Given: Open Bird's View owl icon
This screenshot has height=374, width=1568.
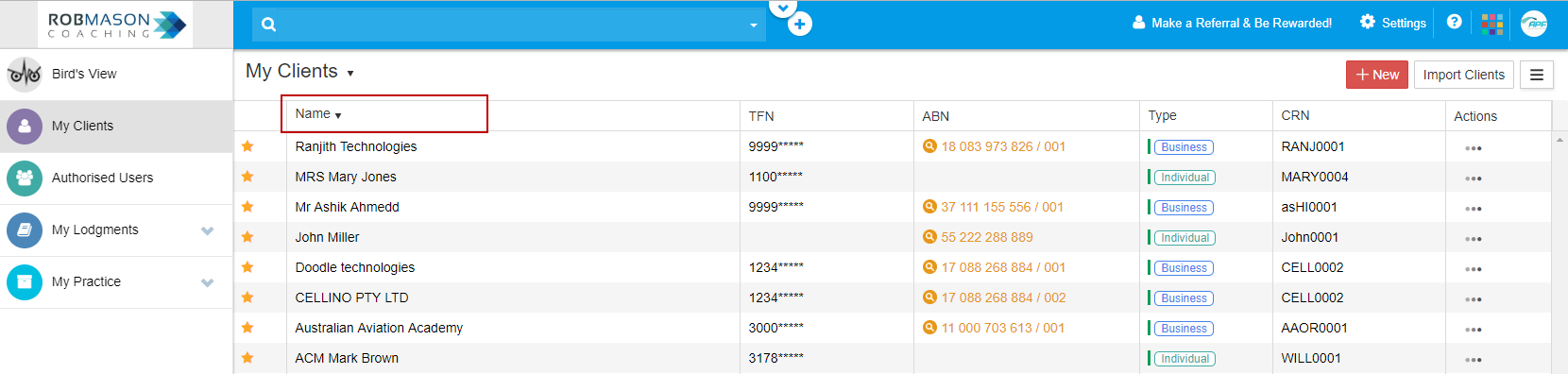Looking at the screenshot, I should [x=25, y=74].
